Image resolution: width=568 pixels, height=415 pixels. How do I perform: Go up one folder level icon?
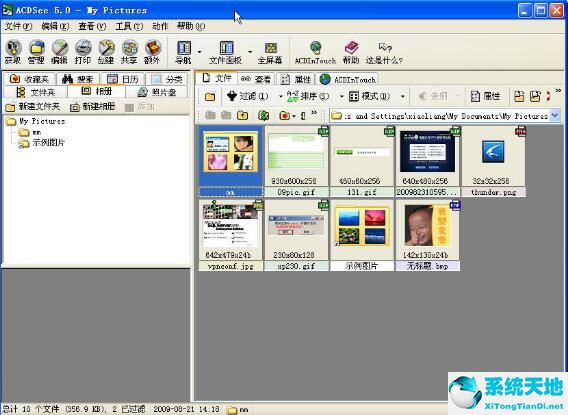tap(242, 116)
